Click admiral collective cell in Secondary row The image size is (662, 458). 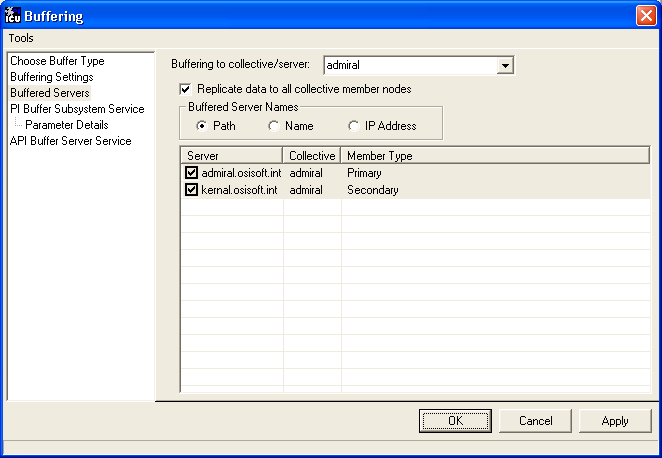(306, 190)
